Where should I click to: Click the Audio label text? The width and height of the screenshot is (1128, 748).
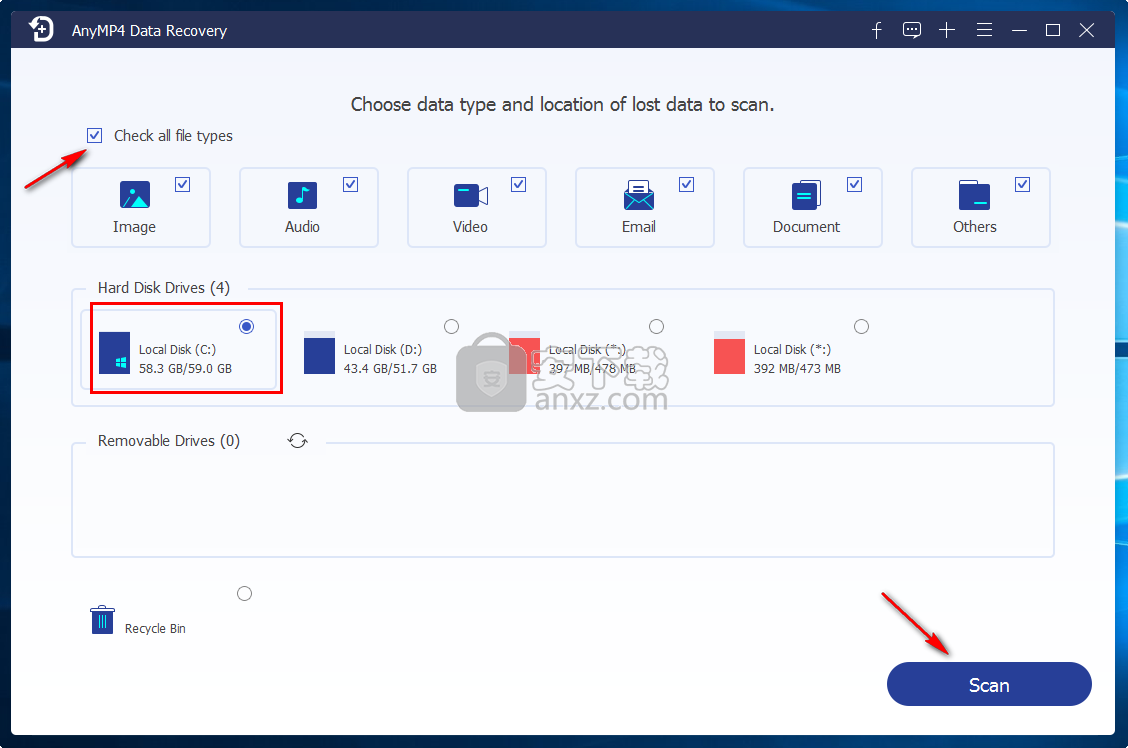tap(302, 227)
